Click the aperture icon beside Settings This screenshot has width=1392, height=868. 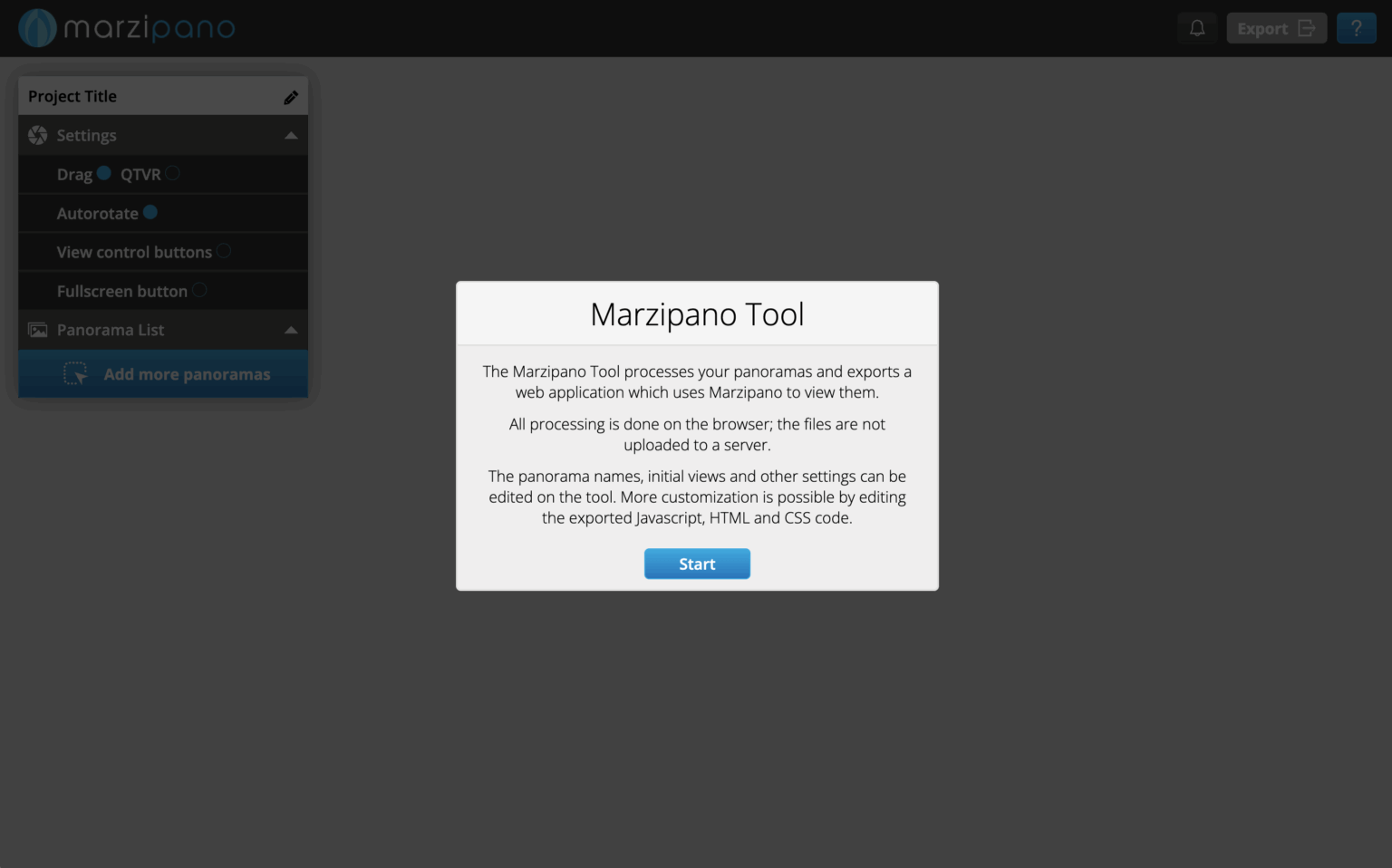pos(37,134)
